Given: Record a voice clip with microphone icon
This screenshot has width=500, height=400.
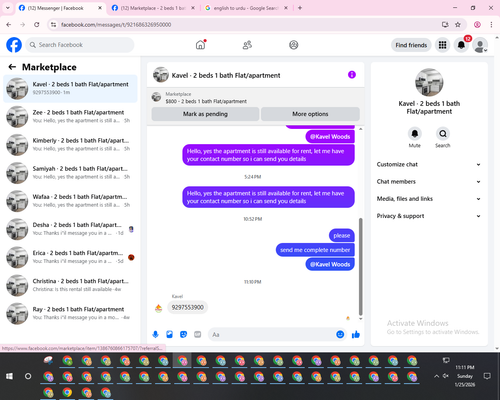Looking at the screenshot, I should [x=155, y=334].
